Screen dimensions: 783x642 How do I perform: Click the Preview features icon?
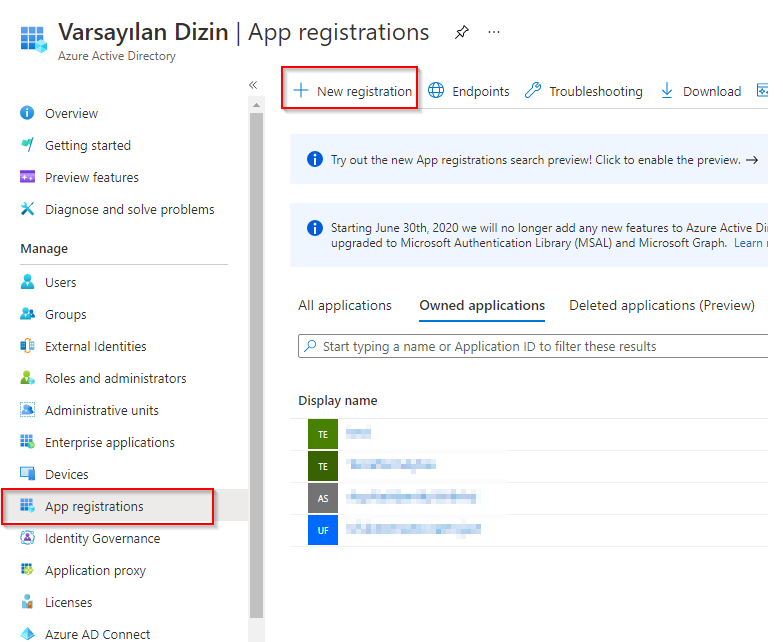pos(27,177)
